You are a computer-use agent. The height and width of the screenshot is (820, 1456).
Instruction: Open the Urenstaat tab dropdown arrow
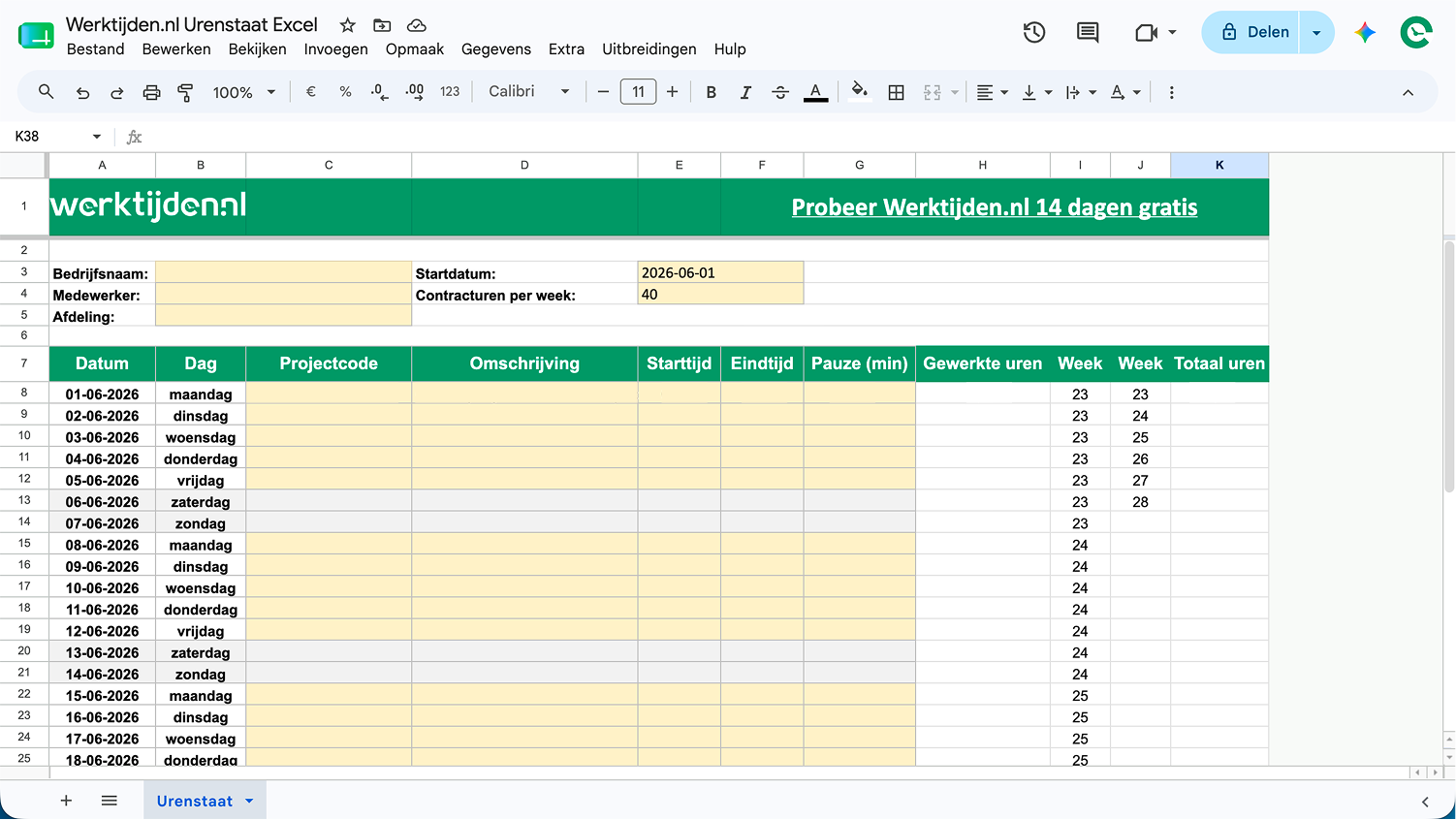point(249,802)
